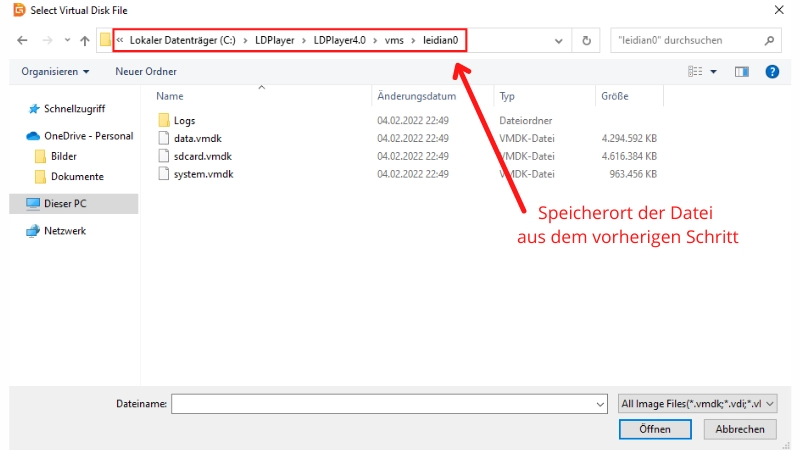Screen dimensions: 800x450
Task: Open the Organisieren menu
Action: click(x=55, y=71)
